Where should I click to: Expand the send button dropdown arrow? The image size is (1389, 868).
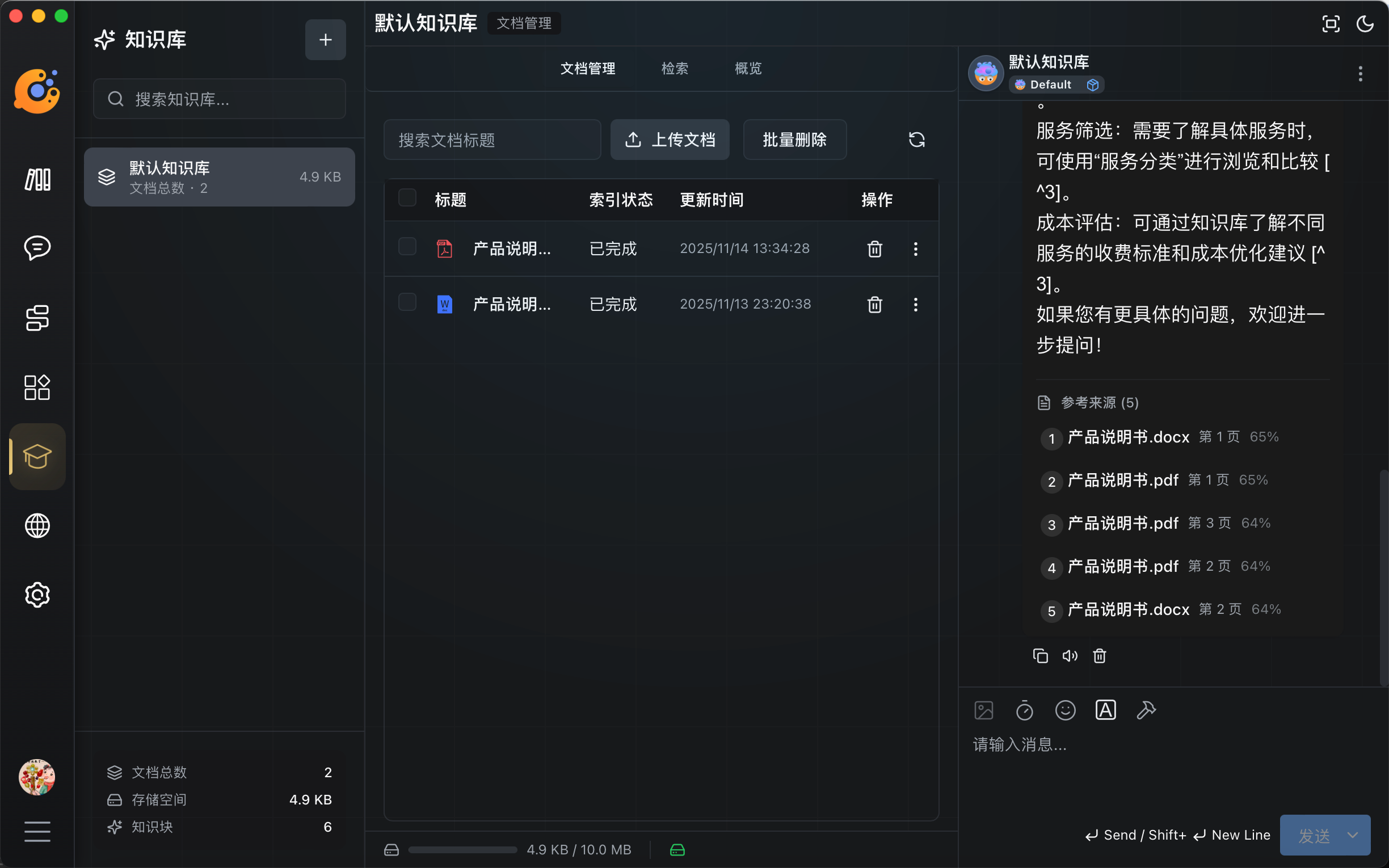click(x=1353, y=835)
